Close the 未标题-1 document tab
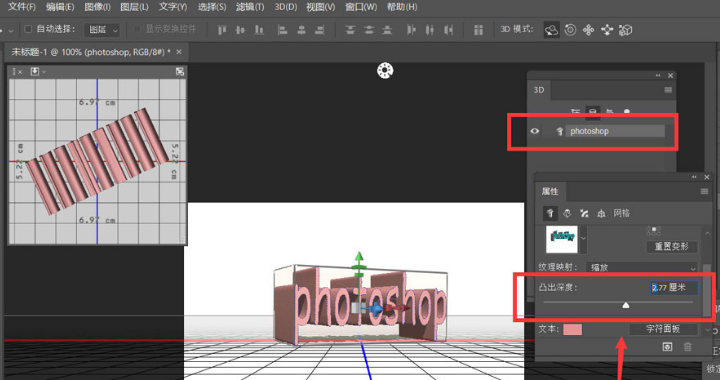Screen dimensions: 720x380 point(179,52)
